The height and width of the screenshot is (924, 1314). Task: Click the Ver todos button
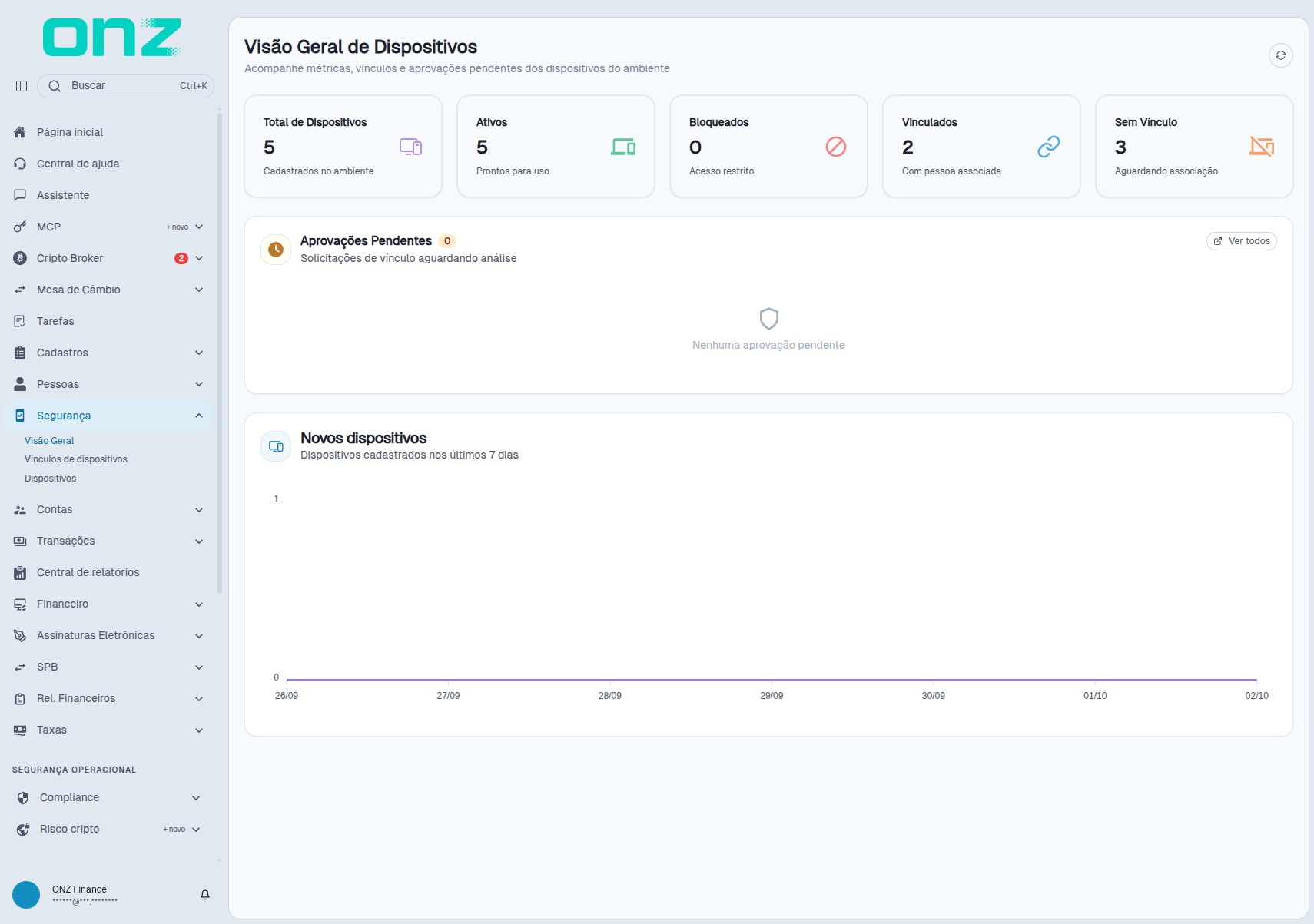pyautogui.click(x=1242, y=241)
